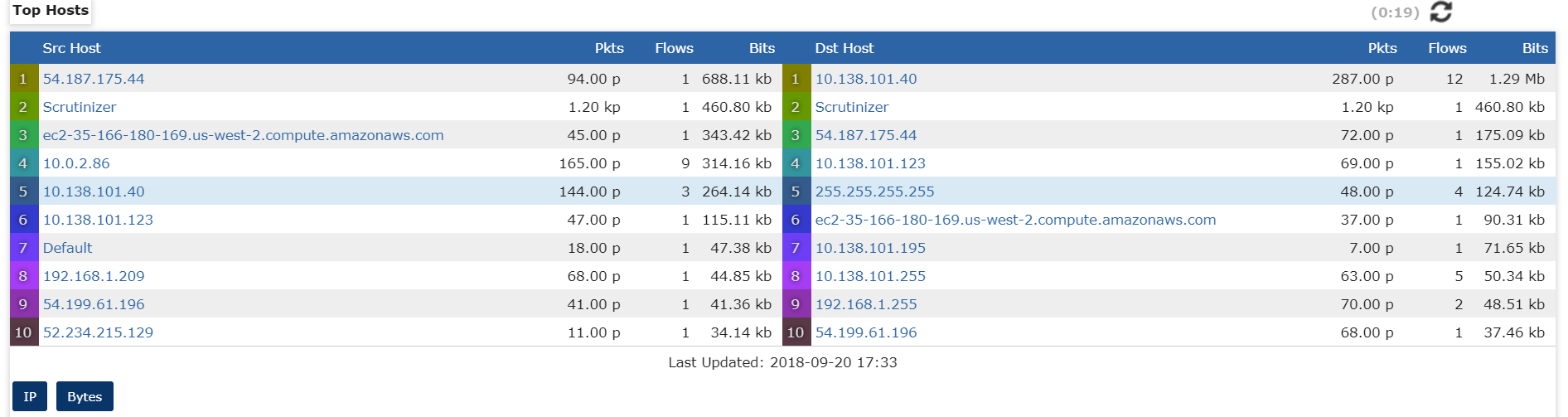Open destination host 10.138.101.195

[x=870, y=248]
